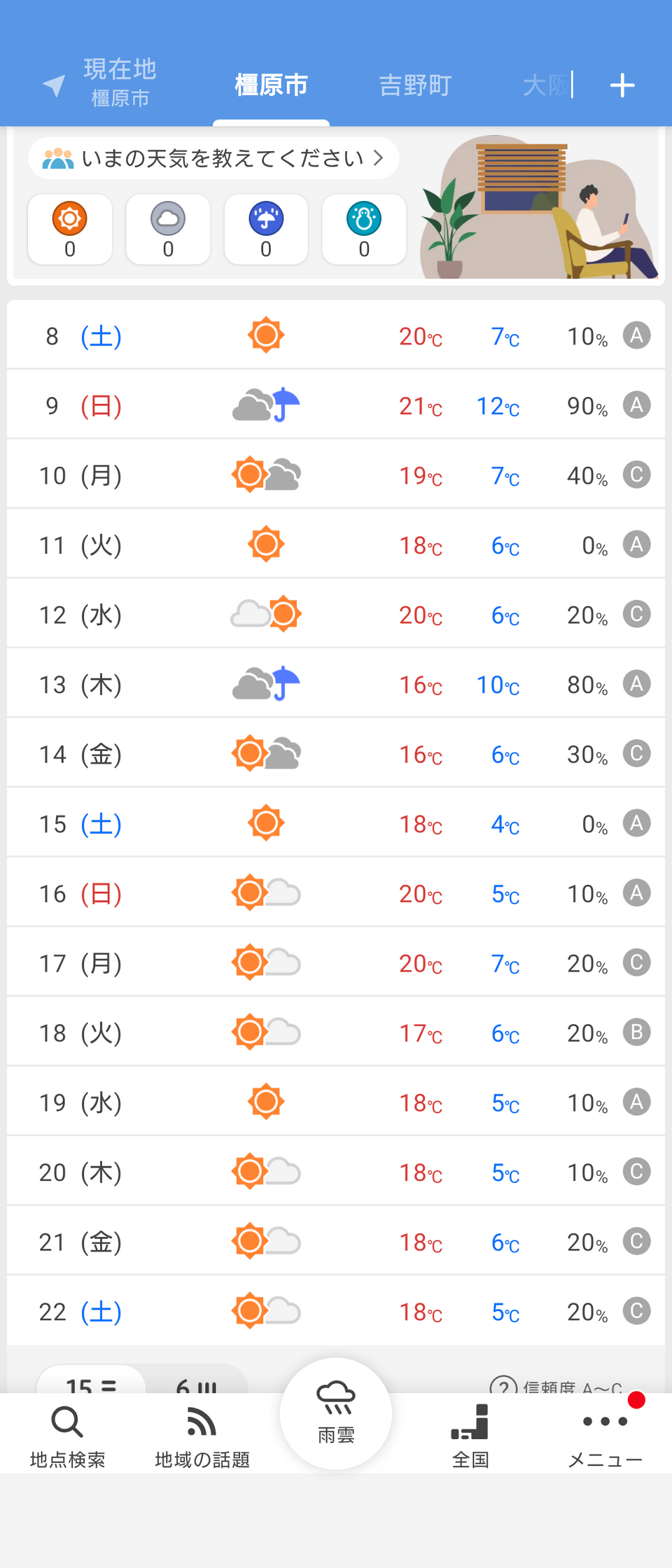This screenshot has height=1568, width=672.
Task: Open 地点検索 location search
Action: tap(67, 1436)
